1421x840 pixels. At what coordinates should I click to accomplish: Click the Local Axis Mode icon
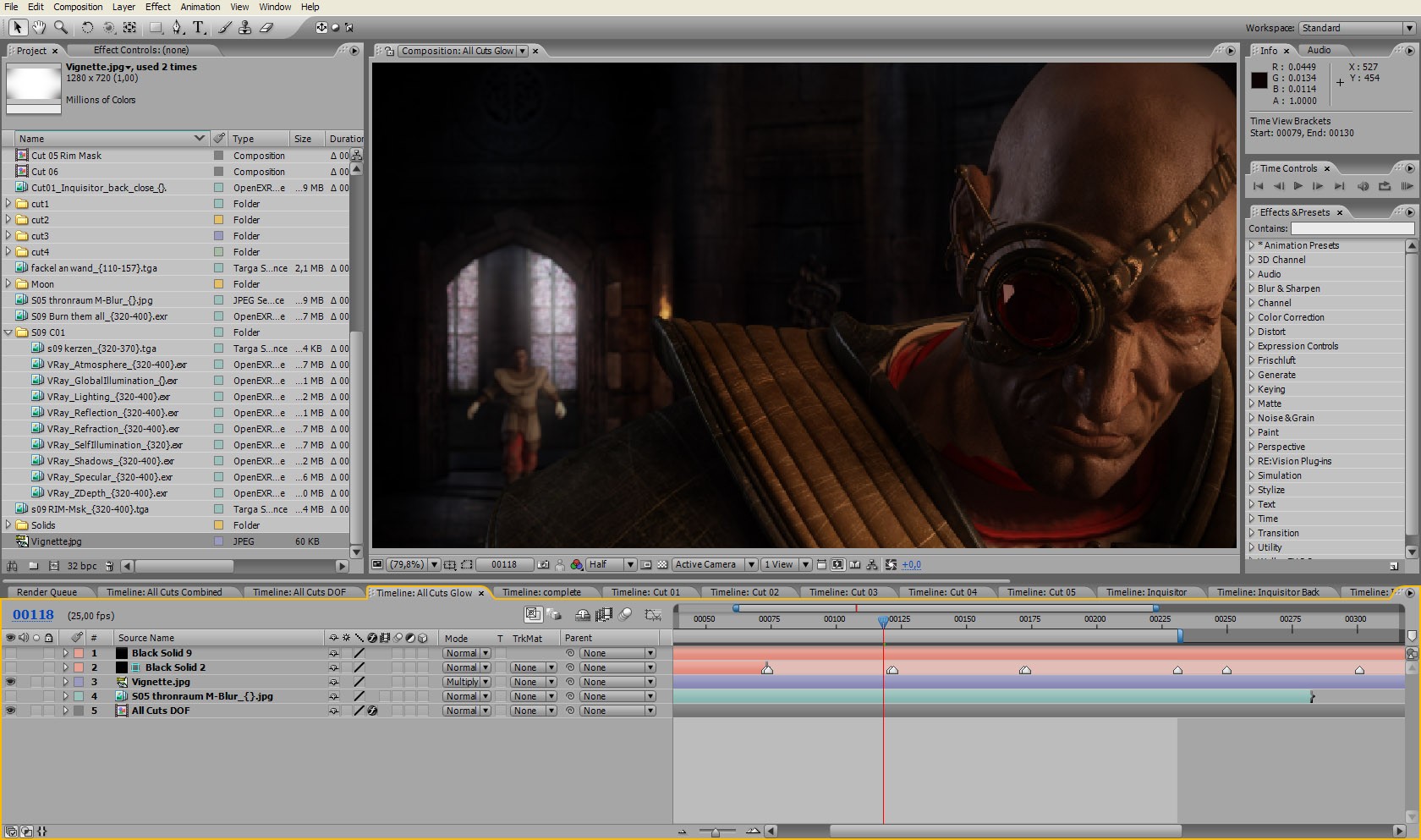321,27
